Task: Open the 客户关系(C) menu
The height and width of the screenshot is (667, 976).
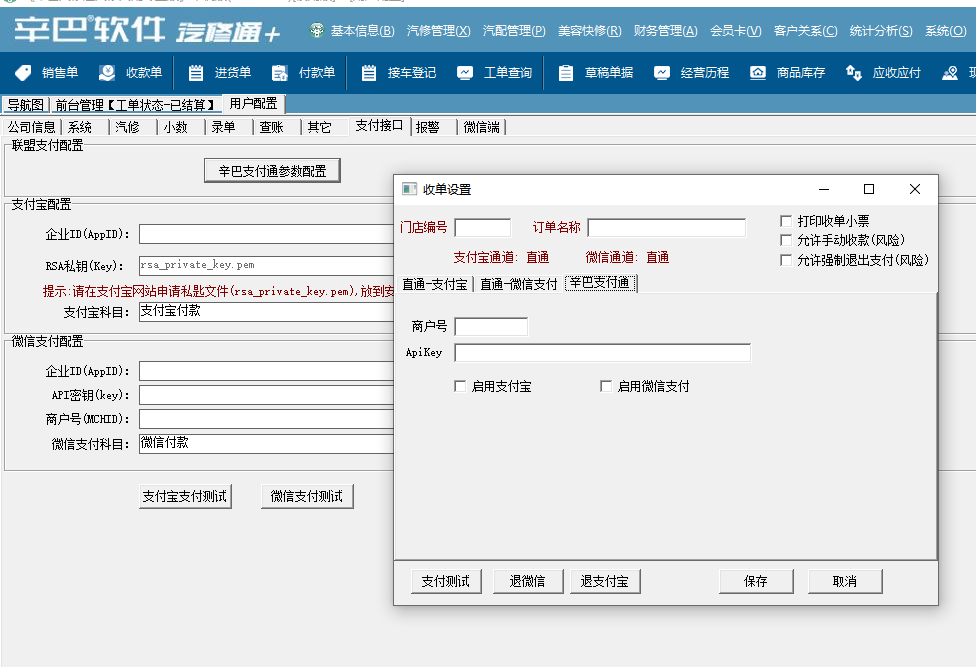Action: click(x=805, y=30)
